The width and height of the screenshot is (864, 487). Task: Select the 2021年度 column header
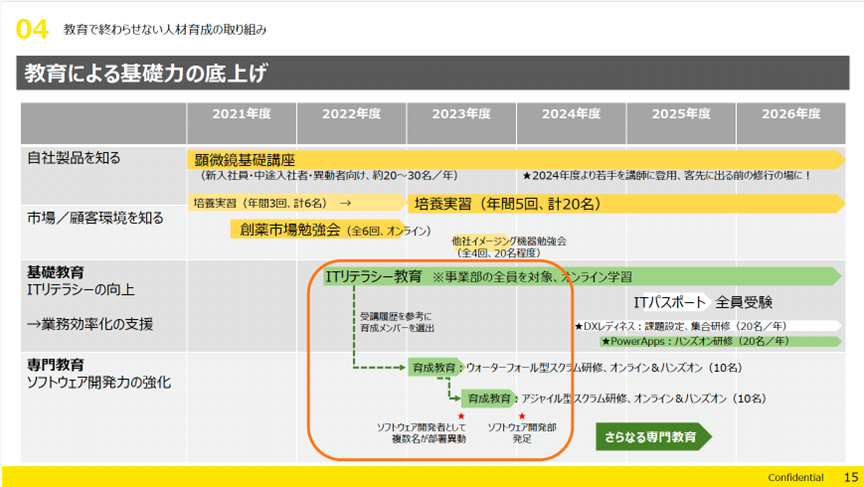pyautogui.click(x=241, y=114)
